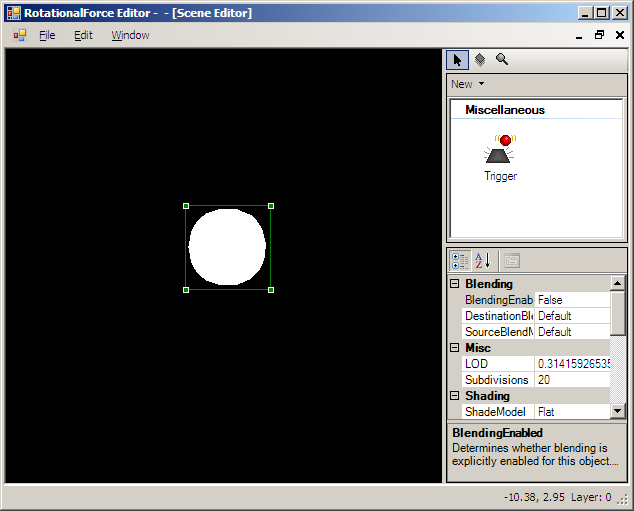Click the Property Pages icon
The height and width of the screenshot is (511, 634).
click(511, 261)
